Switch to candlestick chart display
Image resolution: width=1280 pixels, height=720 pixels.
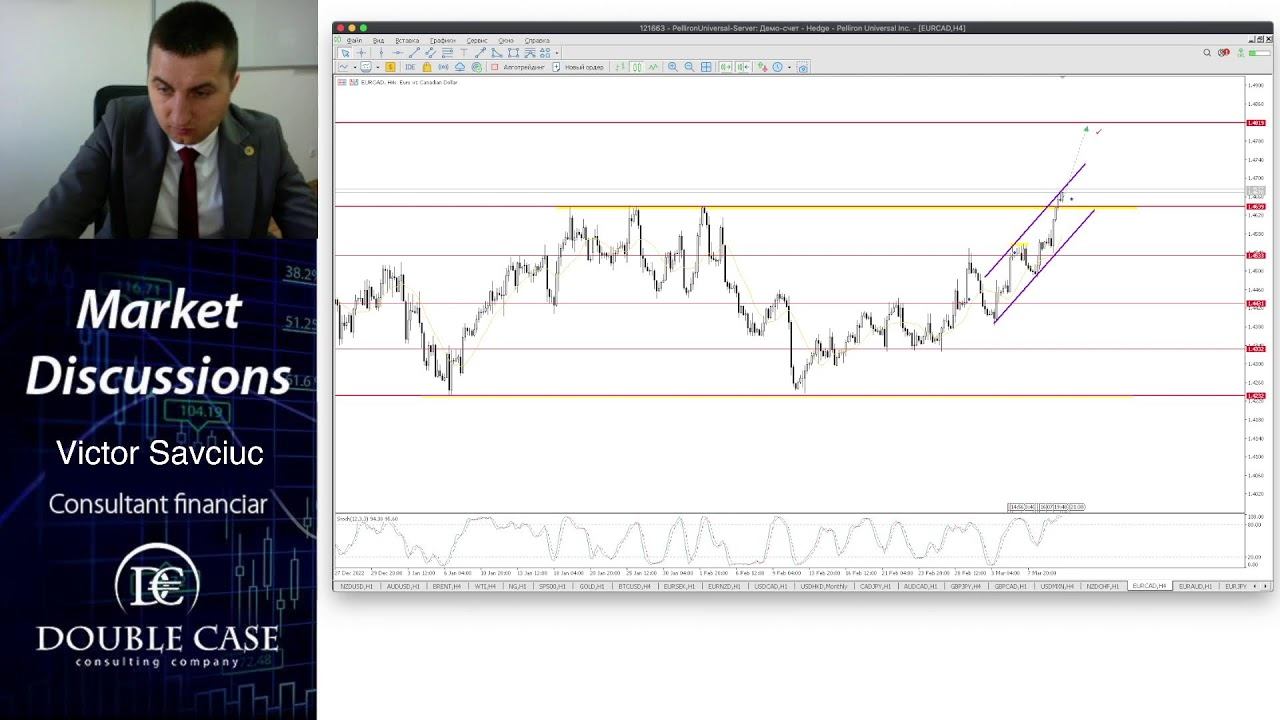coord(636,67)
